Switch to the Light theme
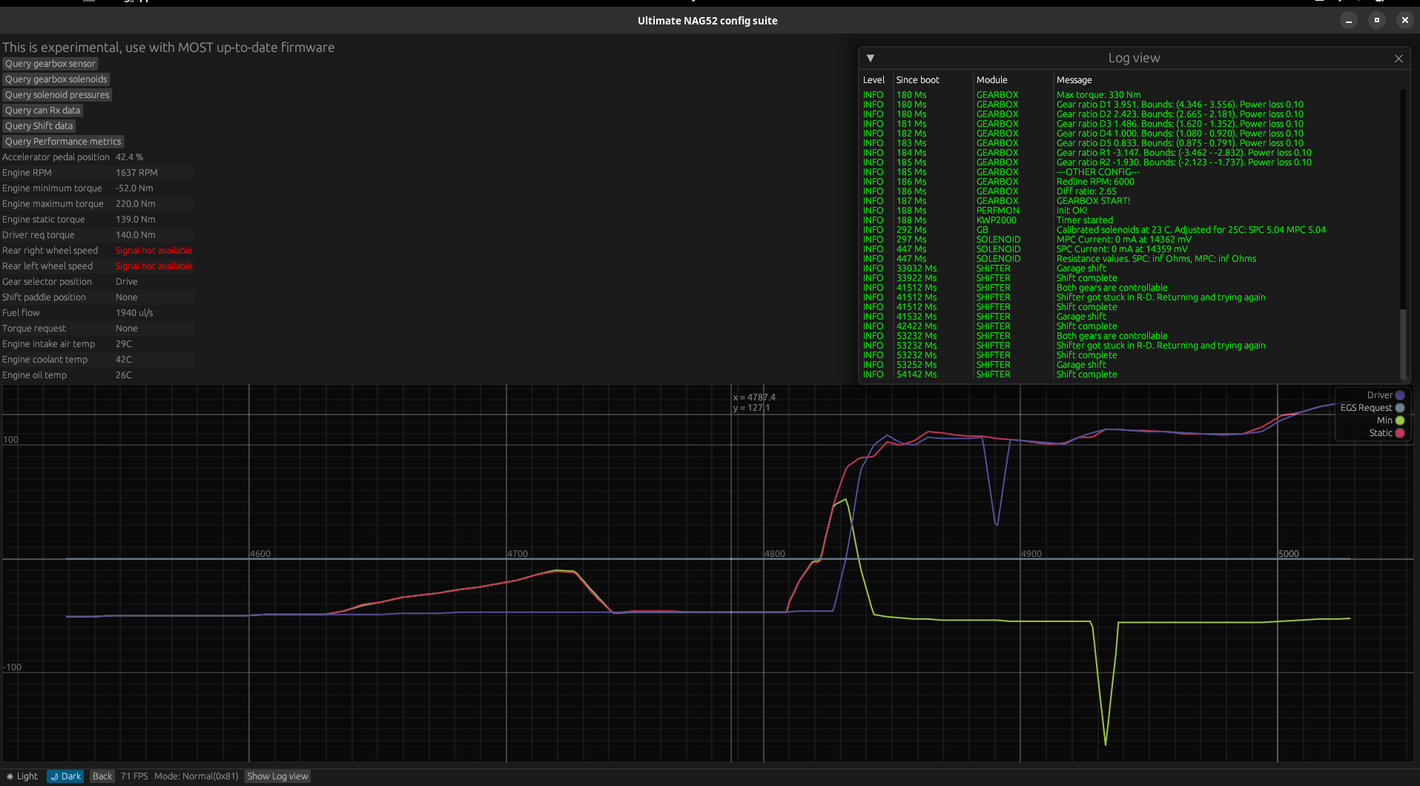Screen dimensions: 1420x786 coord(22,776)
